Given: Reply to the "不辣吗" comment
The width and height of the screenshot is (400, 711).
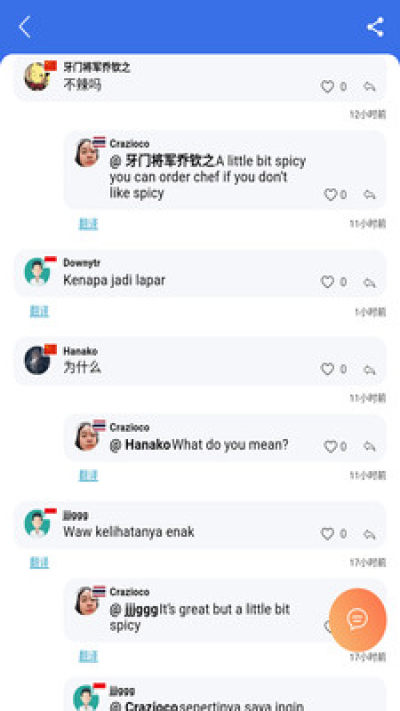Looking at the screenshot, I should coord(370,87).
